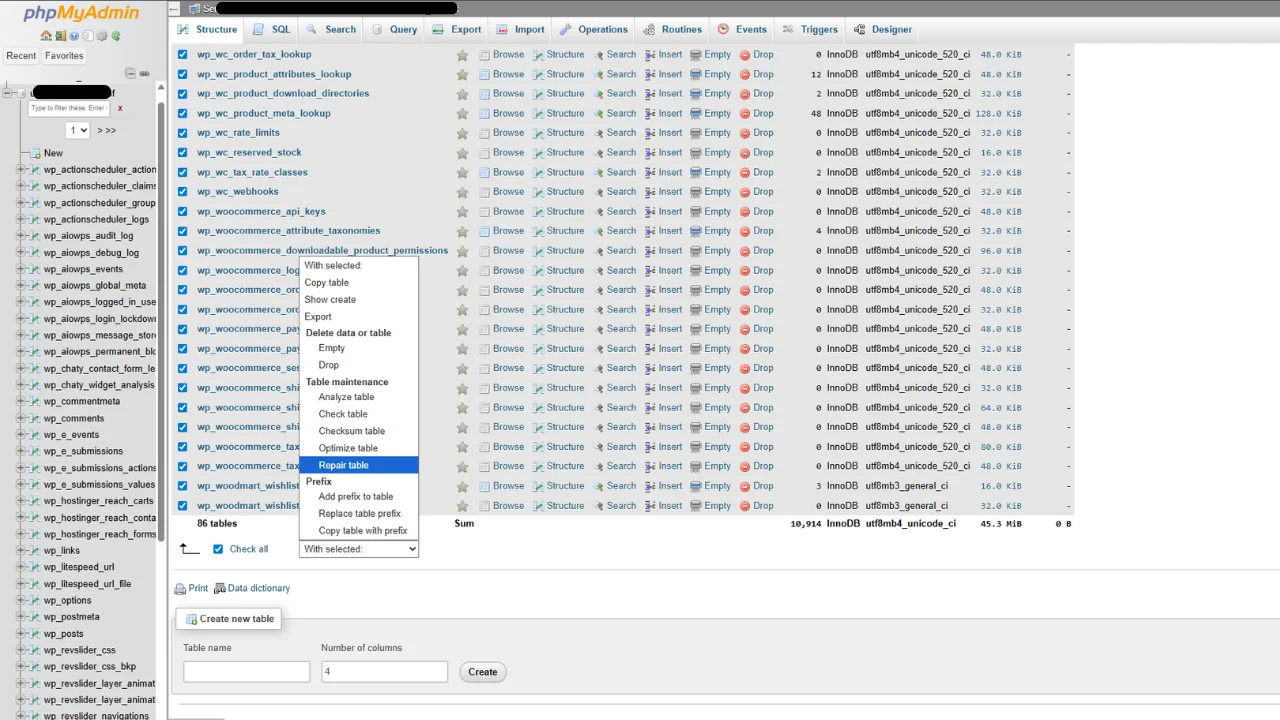This screenshot has width=1280, height=720.
Task: Toggle the link with main panel icon
Action: coord(144,73)
